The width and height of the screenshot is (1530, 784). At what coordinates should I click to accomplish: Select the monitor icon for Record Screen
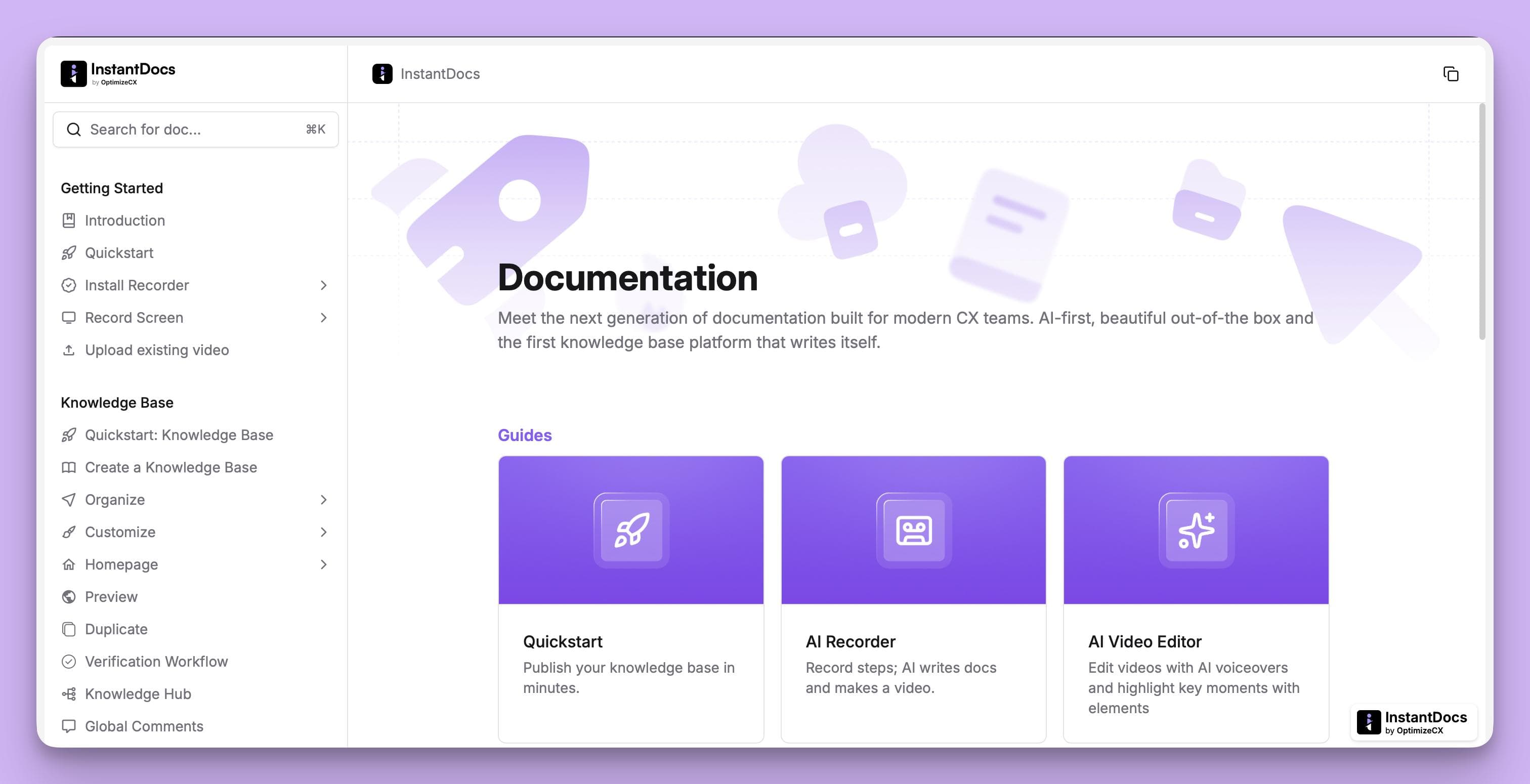[x=69, y=317]
